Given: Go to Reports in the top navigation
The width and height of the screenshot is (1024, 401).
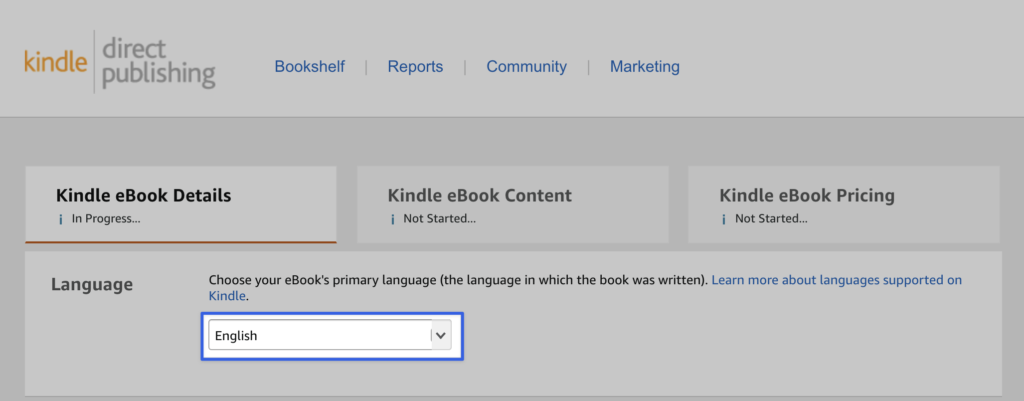Looking at the screenshot, I should click(x=415, y=67).
